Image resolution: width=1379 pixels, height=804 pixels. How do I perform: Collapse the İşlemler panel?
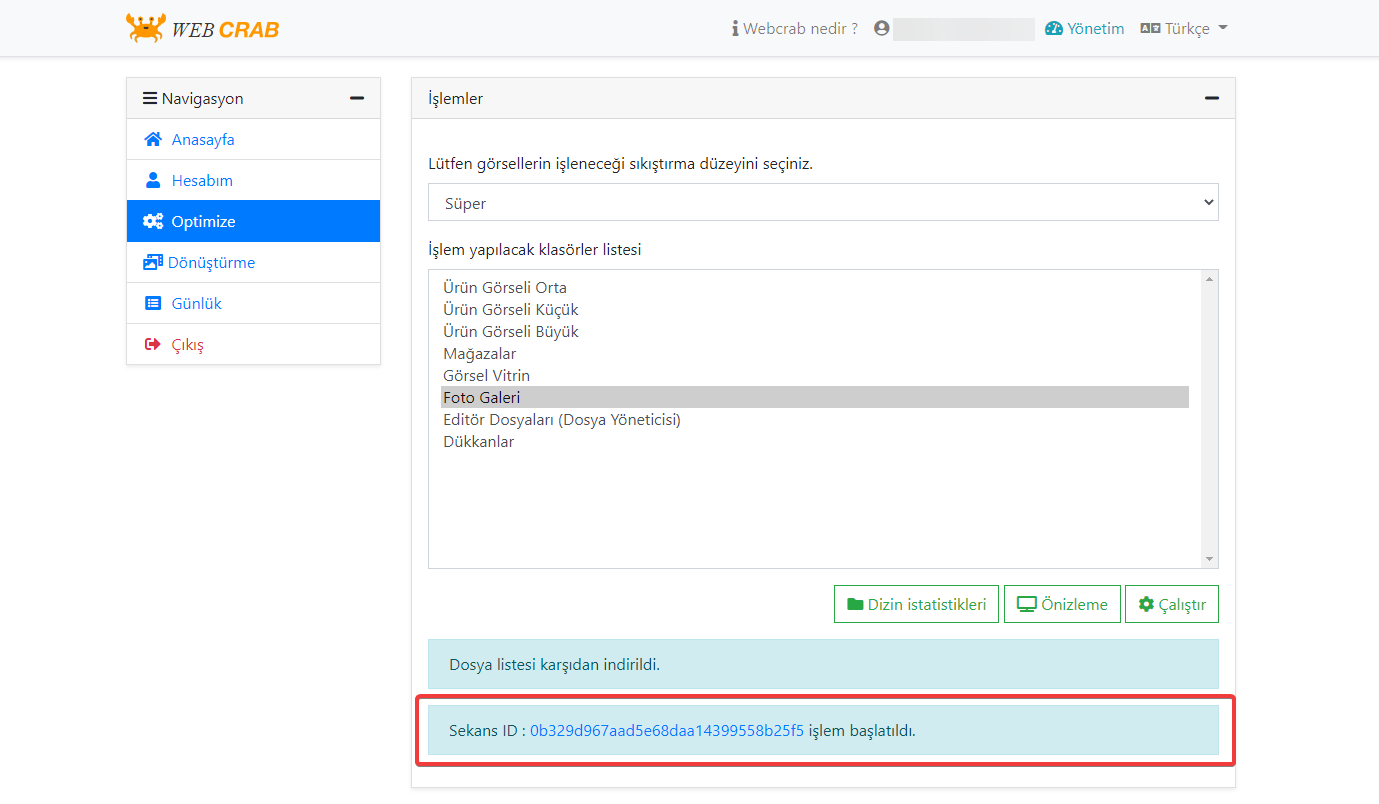click(x=1212, y=98)
